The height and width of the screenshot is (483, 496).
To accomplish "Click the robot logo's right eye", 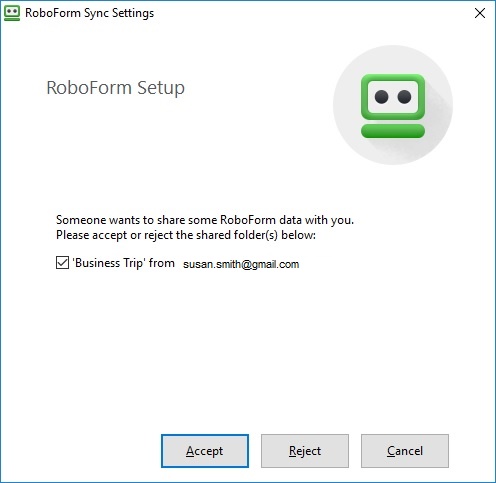I will point(404,97).
